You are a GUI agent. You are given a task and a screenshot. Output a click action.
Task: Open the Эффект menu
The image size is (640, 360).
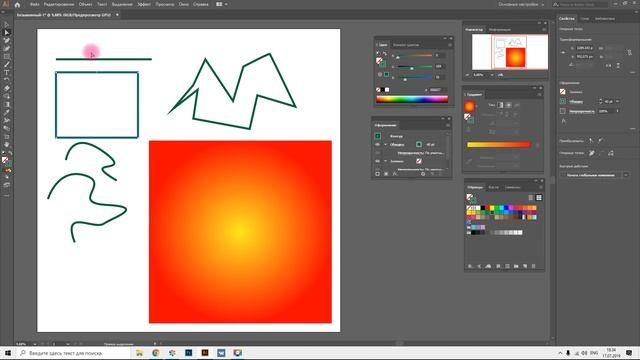144,4
